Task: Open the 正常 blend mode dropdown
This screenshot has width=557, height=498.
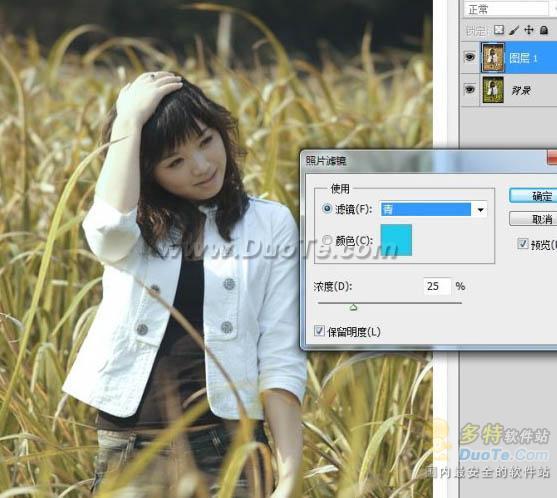Action: [x=507, y=9]
